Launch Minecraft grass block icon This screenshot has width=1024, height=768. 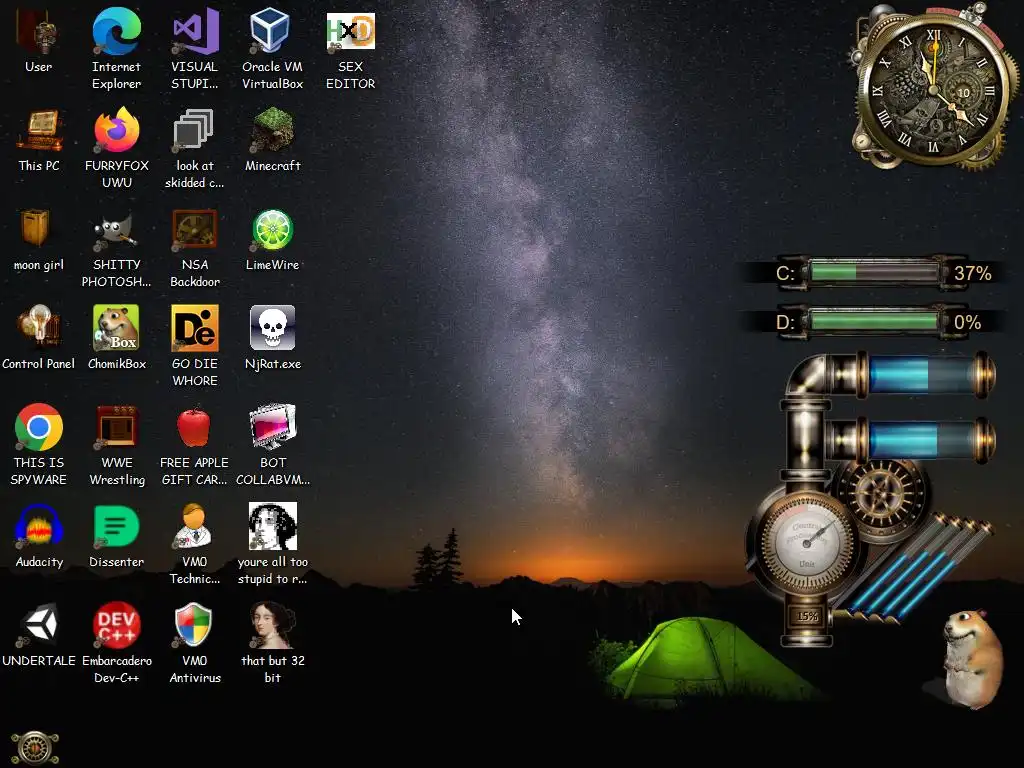point(272,130)
